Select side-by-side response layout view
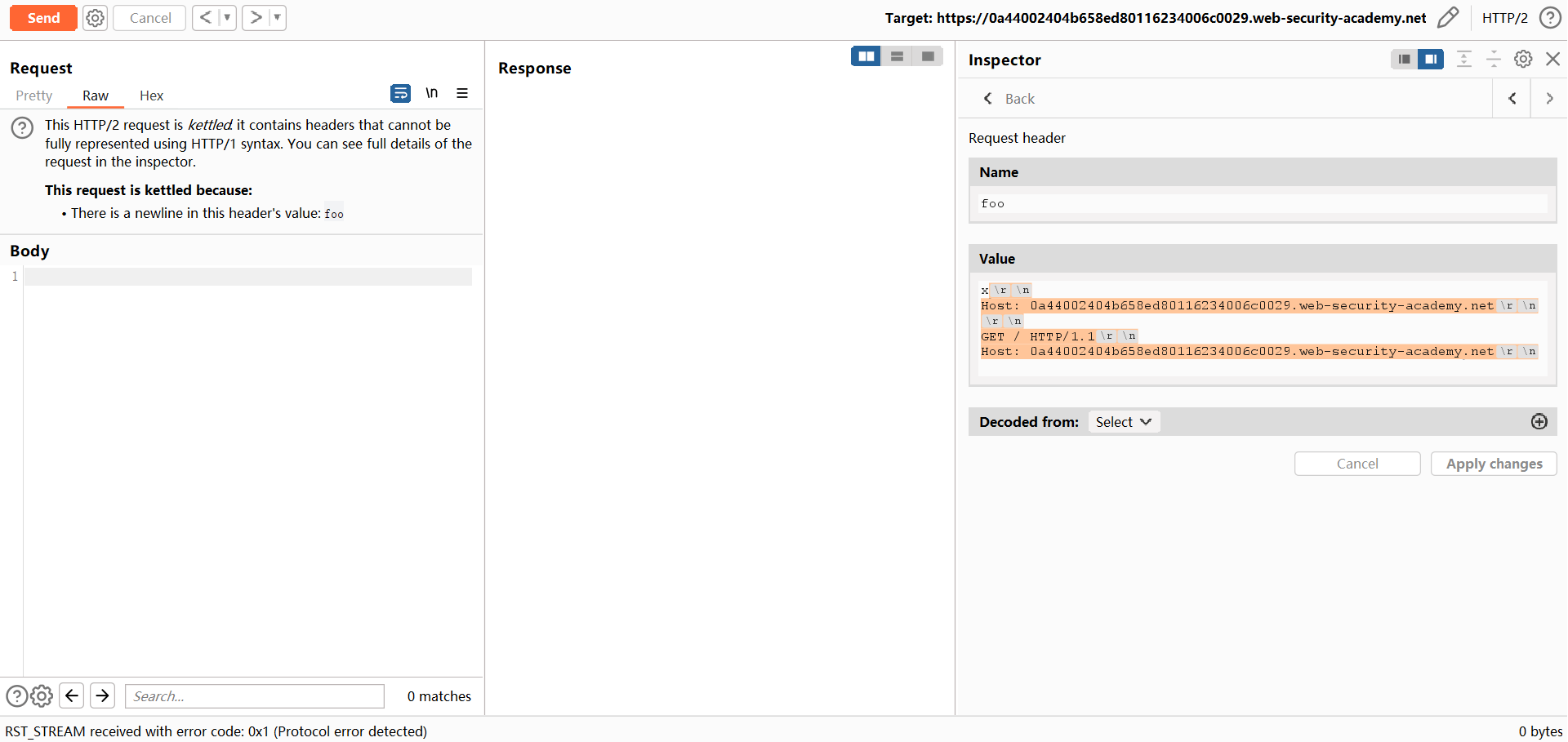This screenshot has width=1568, height=742. [866, 56]
